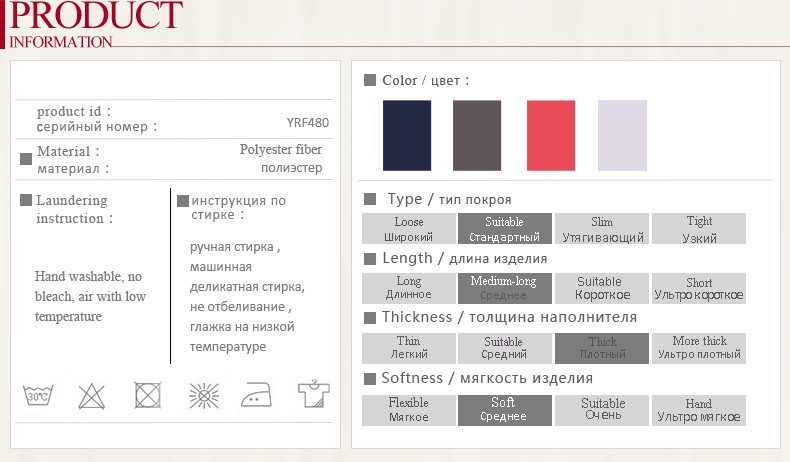
Task: Select the Thick thickness option
Action: tap(602, 348)
